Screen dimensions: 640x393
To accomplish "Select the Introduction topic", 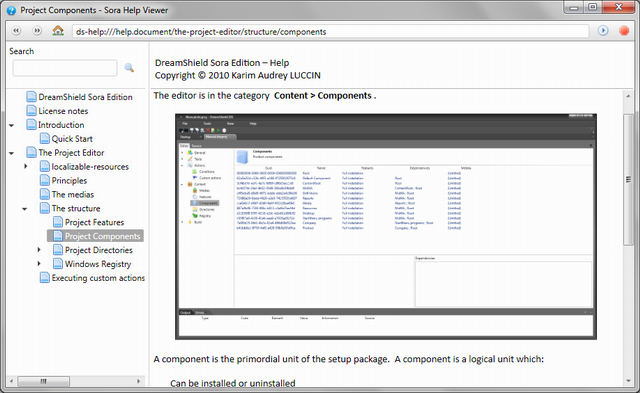I will pos(61,125).
